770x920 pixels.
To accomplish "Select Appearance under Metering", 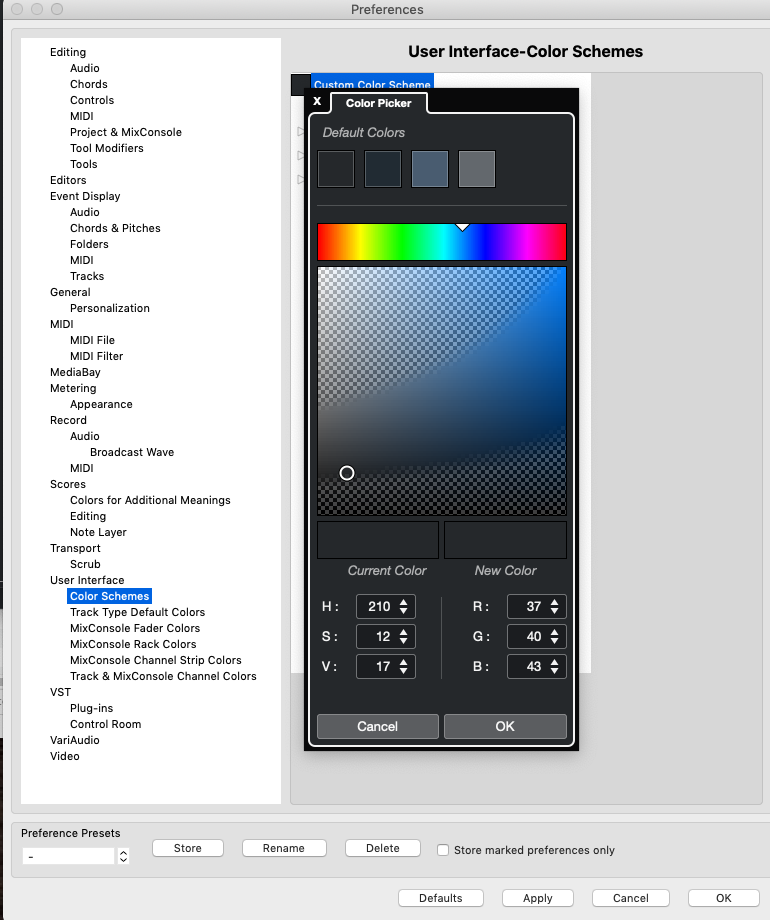I will pos(101,404).
